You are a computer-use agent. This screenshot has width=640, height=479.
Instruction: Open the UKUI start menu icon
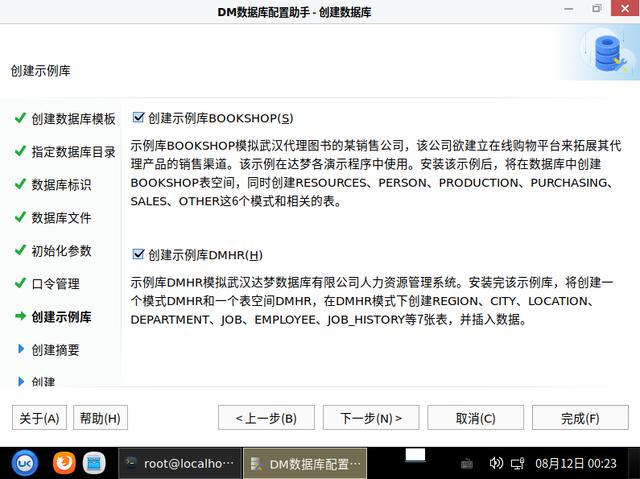coord(25,463)
